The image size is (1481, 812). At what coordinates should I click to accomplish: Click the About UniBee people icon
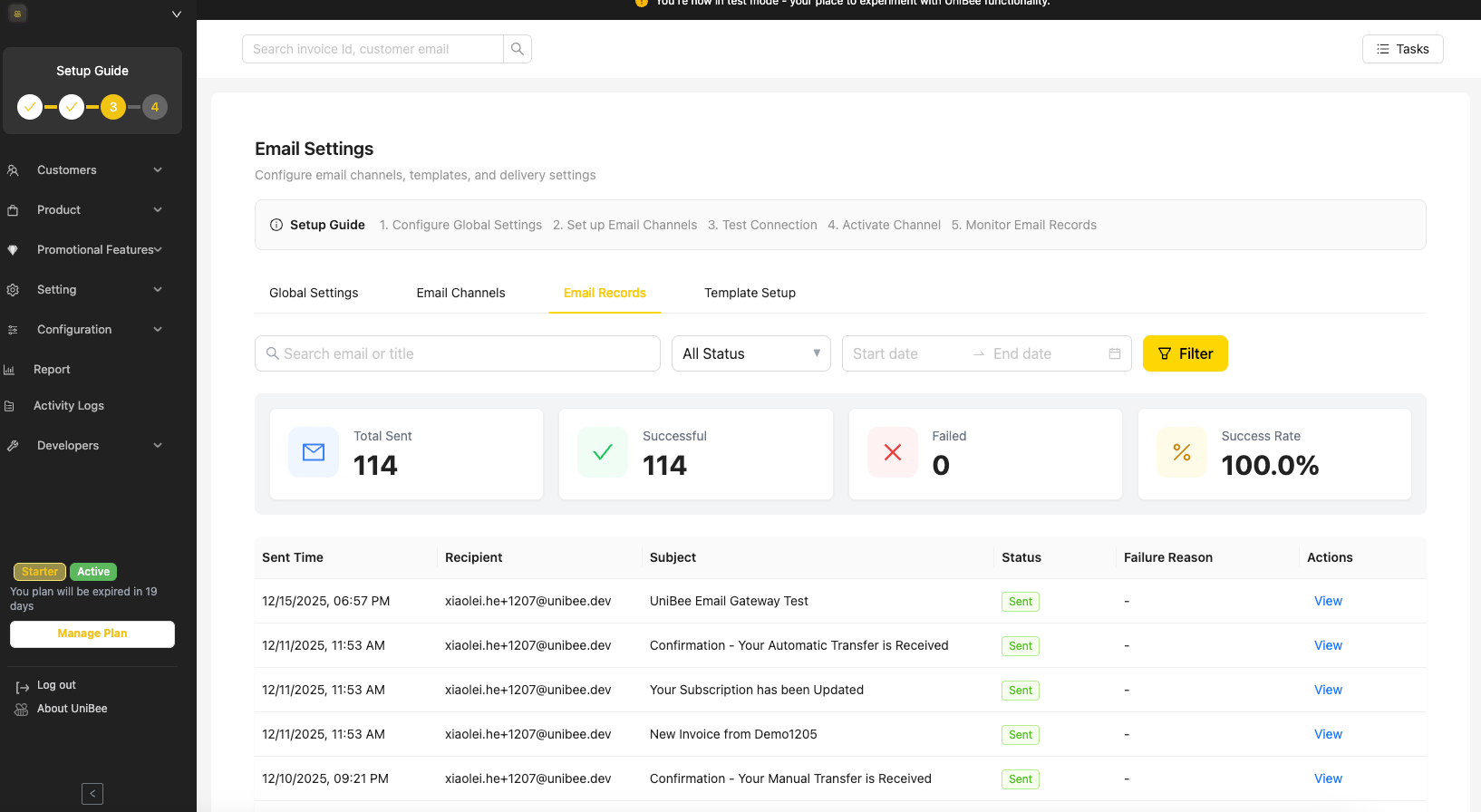[22, 710]
